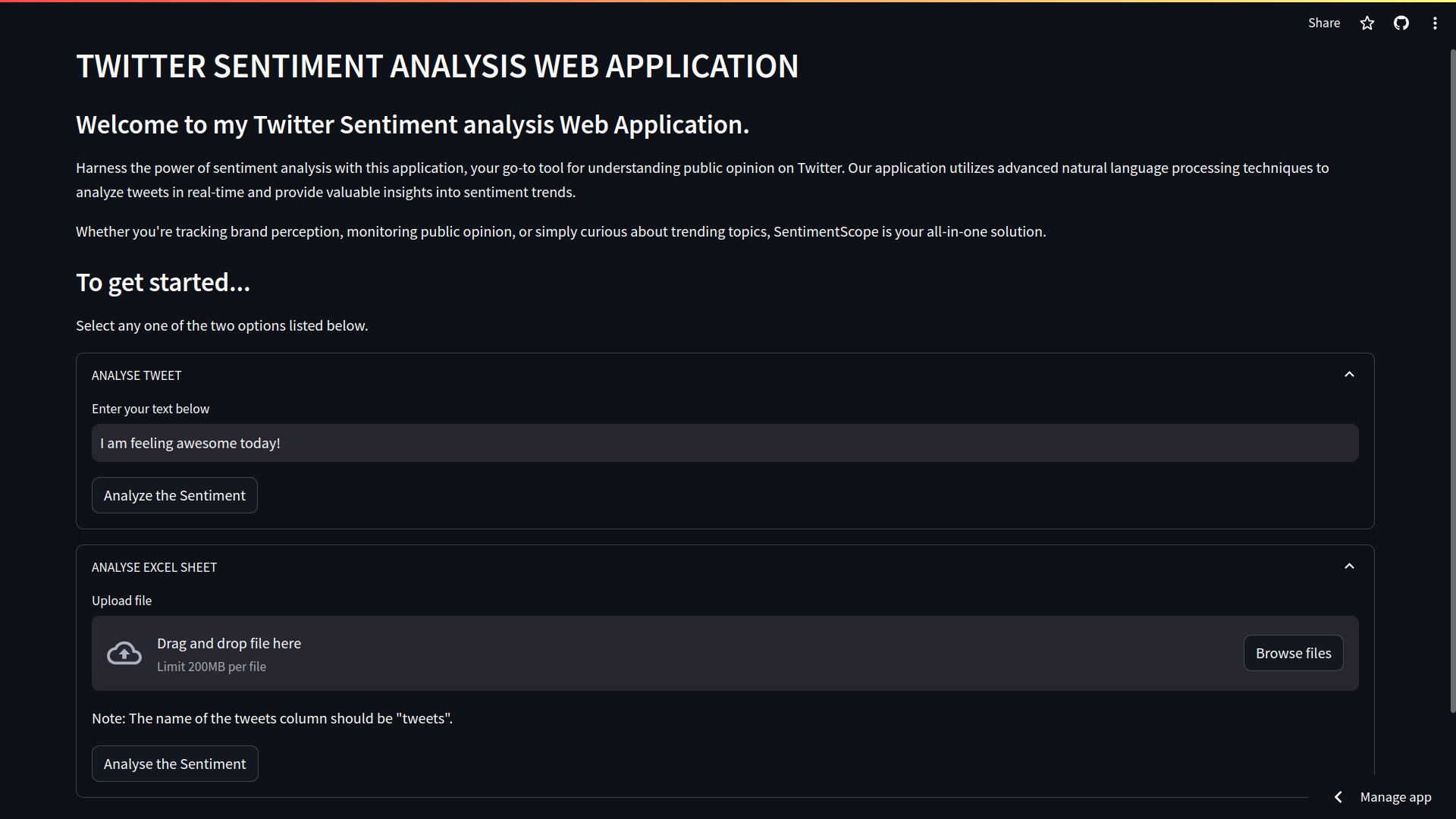Favorite the app with the star icon
Screen dimensions: 1456x819
[1367, 23]
